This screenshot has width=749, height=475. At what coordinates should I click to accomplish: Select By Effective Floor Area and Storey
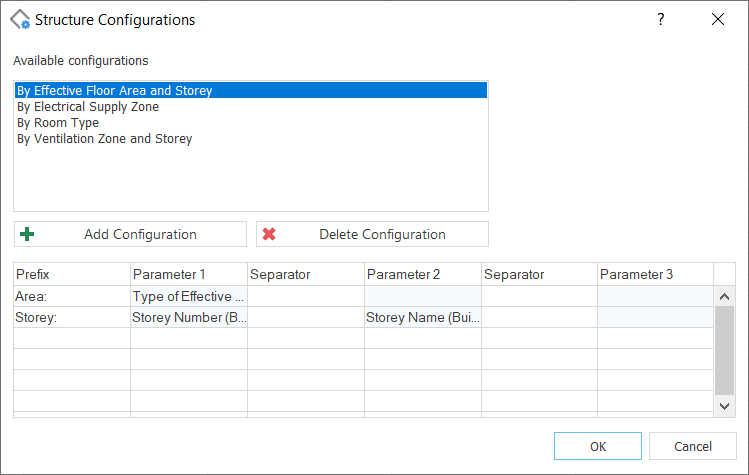[251, 90]
